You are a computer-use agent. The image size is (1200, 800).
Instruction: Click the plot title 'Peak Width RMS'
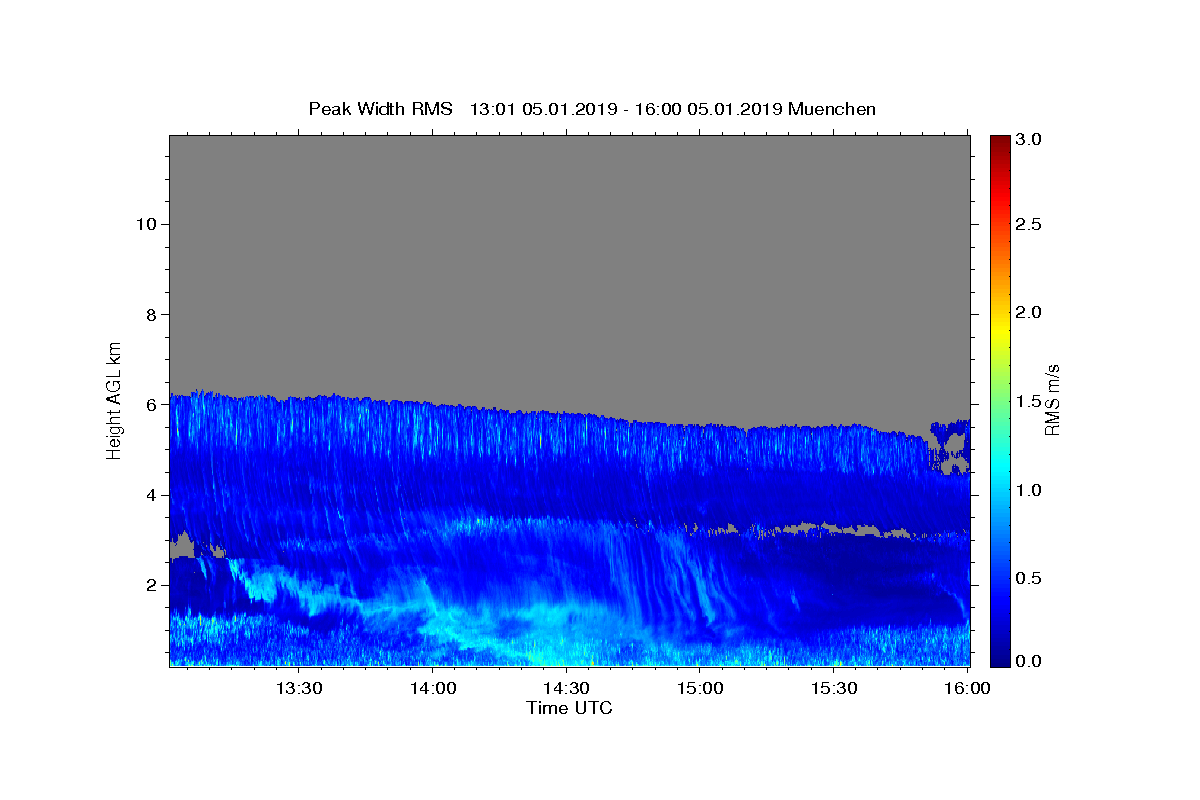pos(380,109)
